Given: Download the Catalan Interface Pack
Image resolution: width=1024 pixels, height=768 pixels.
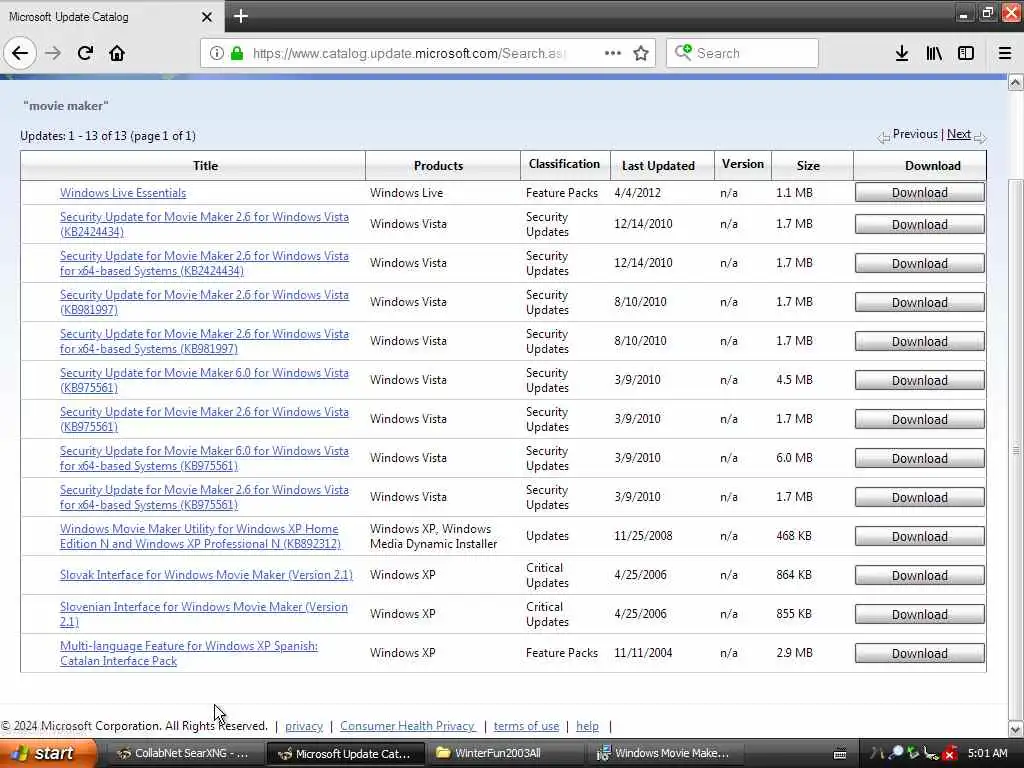Looking at the screenshot, I should coord(920,654).
